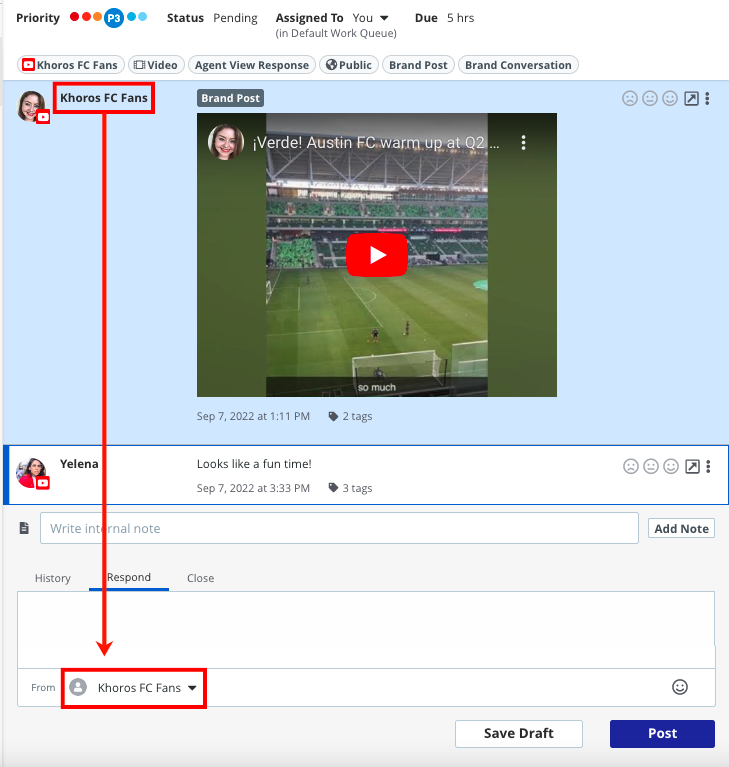The height and width of the screenshot is (767, 729).
Task: Switch to the Close tab
Action: pos(201,578)
